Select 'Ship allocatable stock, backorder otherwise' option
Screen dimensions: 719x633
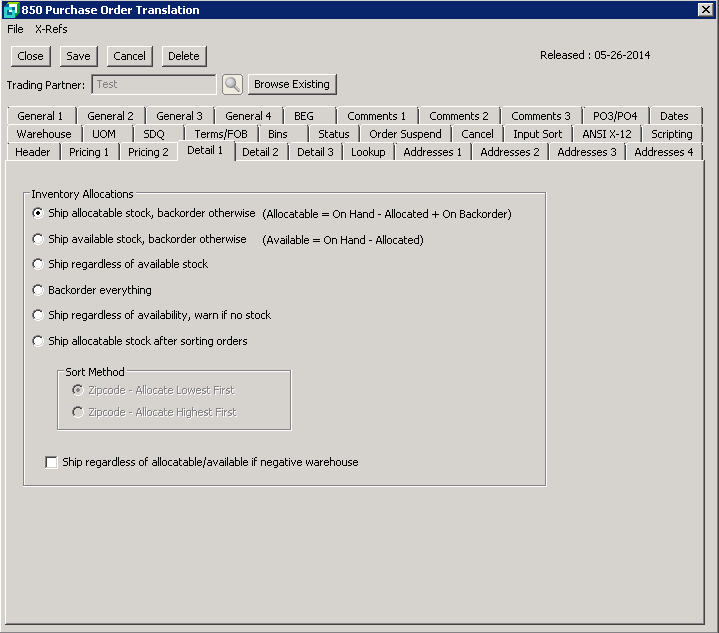[39, 213]
